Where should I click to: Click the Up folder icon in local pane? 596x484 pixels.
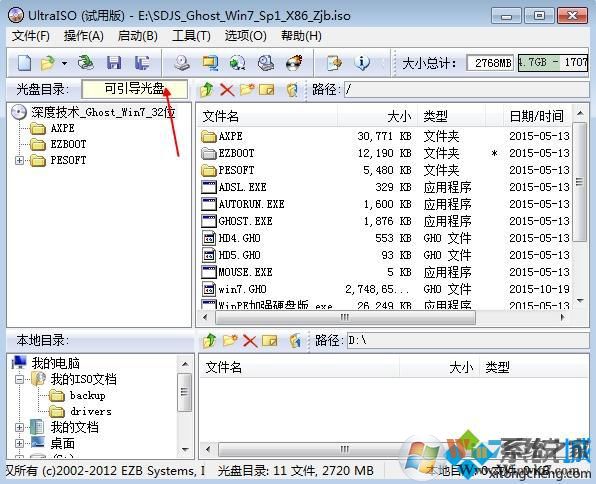pos(209,341)
